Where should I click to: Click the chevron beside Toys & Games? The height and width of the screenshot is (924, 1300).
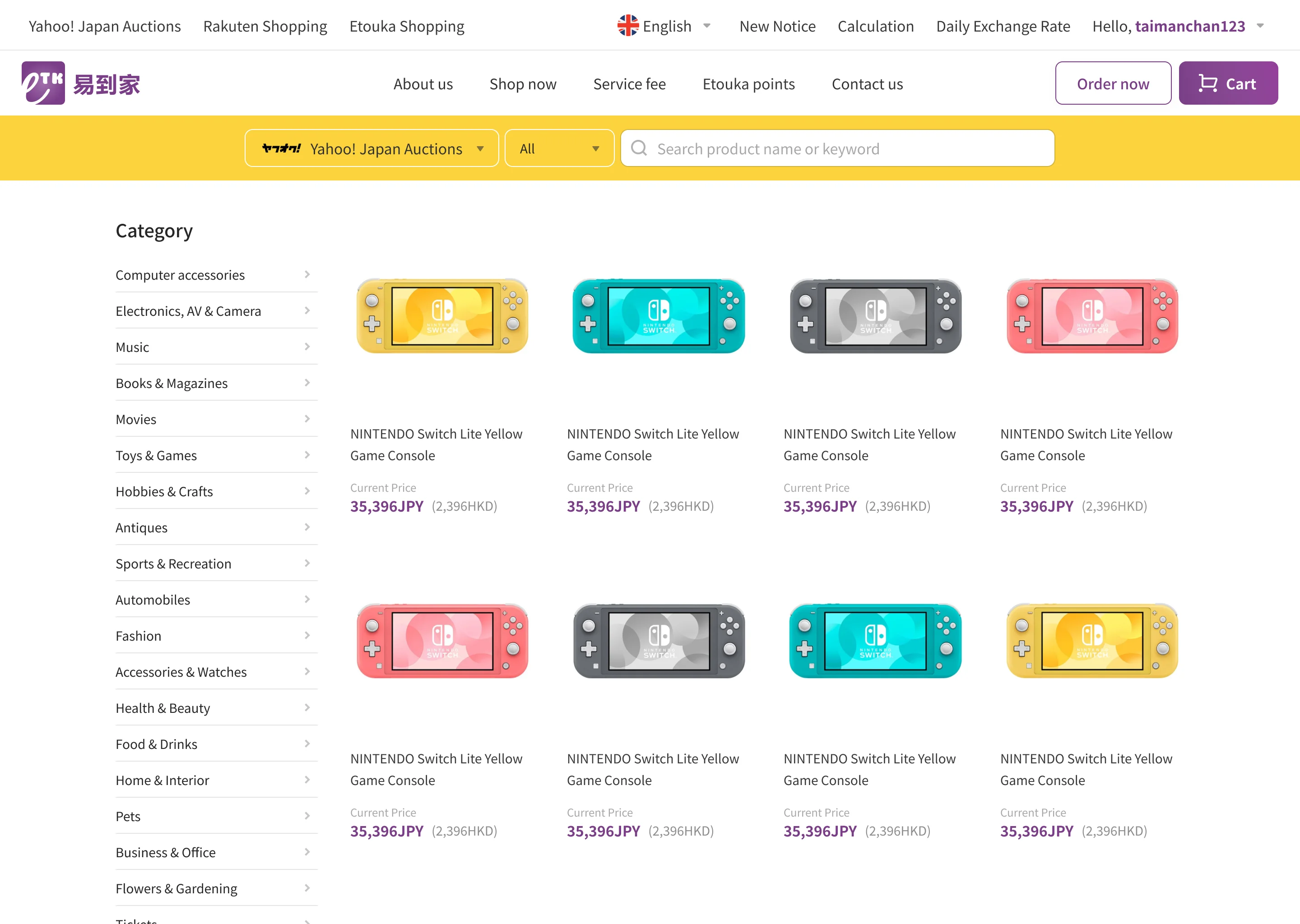[307, 455]
